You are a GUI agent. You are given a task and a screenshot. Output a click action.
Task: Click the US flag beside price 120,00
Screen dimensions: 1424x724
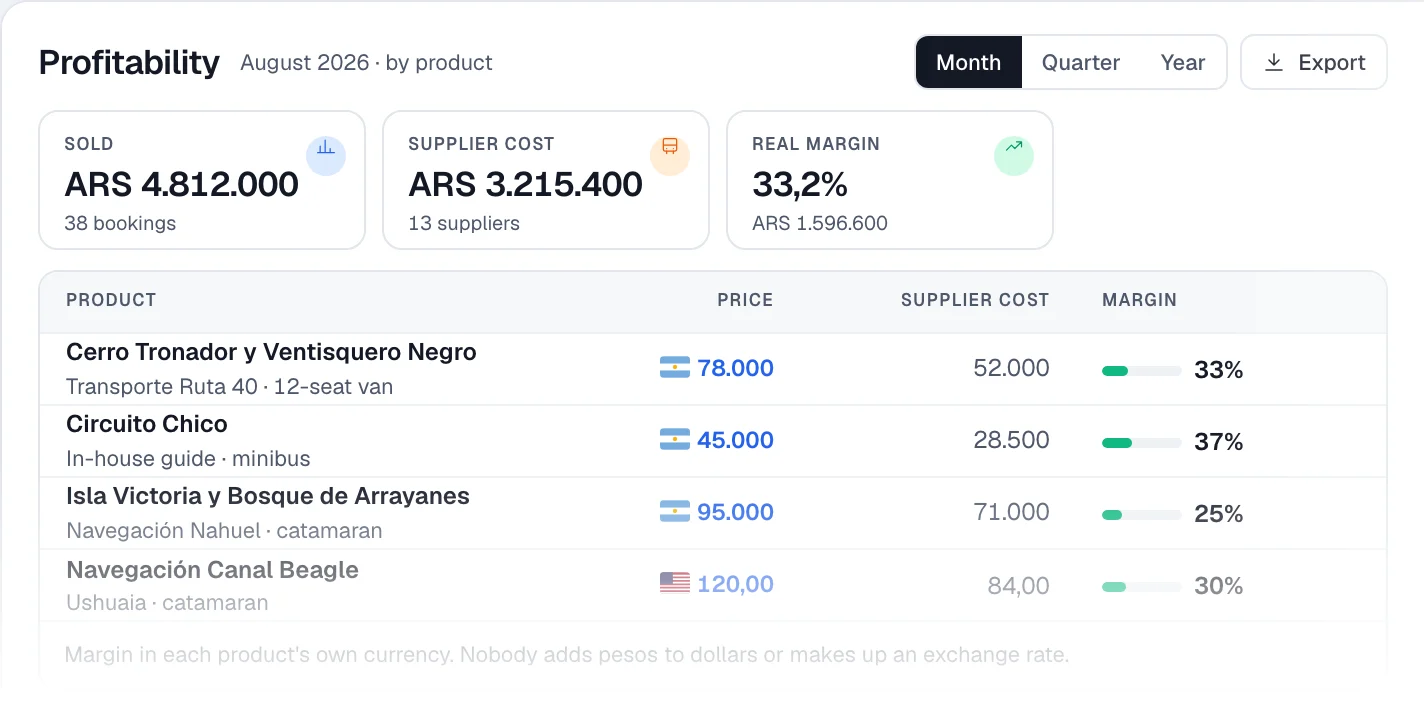click(675, 584)
